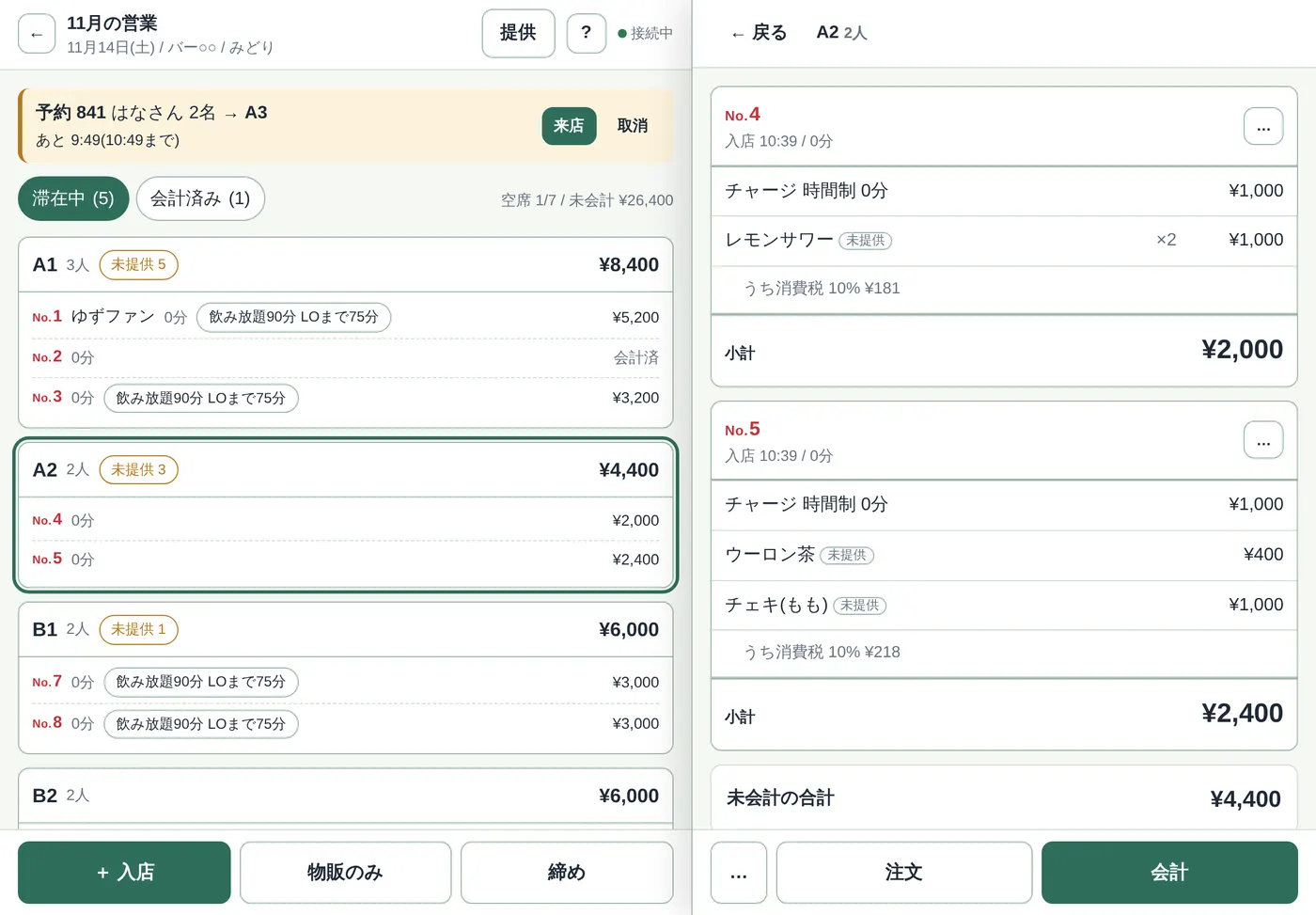This screenshot has width=1316, height=915.
Task: Click 未会計の合計 ¥4,400 row
Action: click(1004, 798)
